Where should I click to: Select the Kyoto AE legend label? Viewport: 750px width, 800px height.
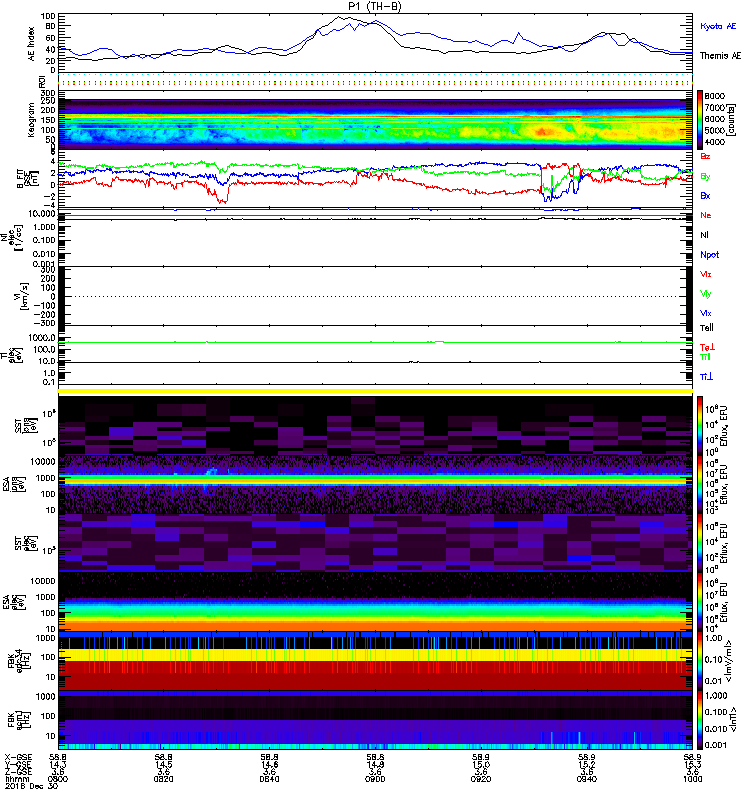718,26
